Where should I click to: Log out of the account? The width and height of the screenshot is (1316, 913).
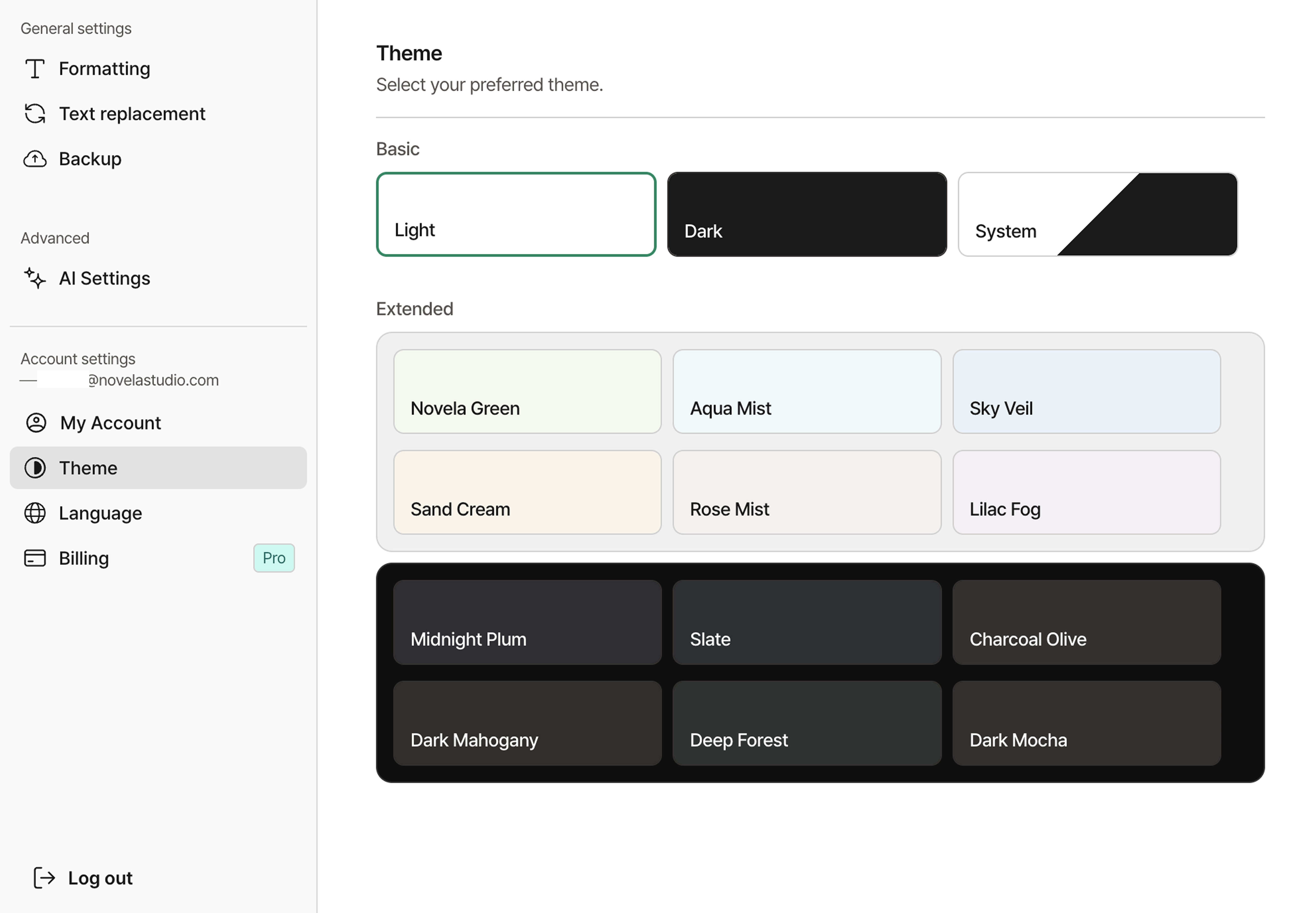[x=83, y=878]
